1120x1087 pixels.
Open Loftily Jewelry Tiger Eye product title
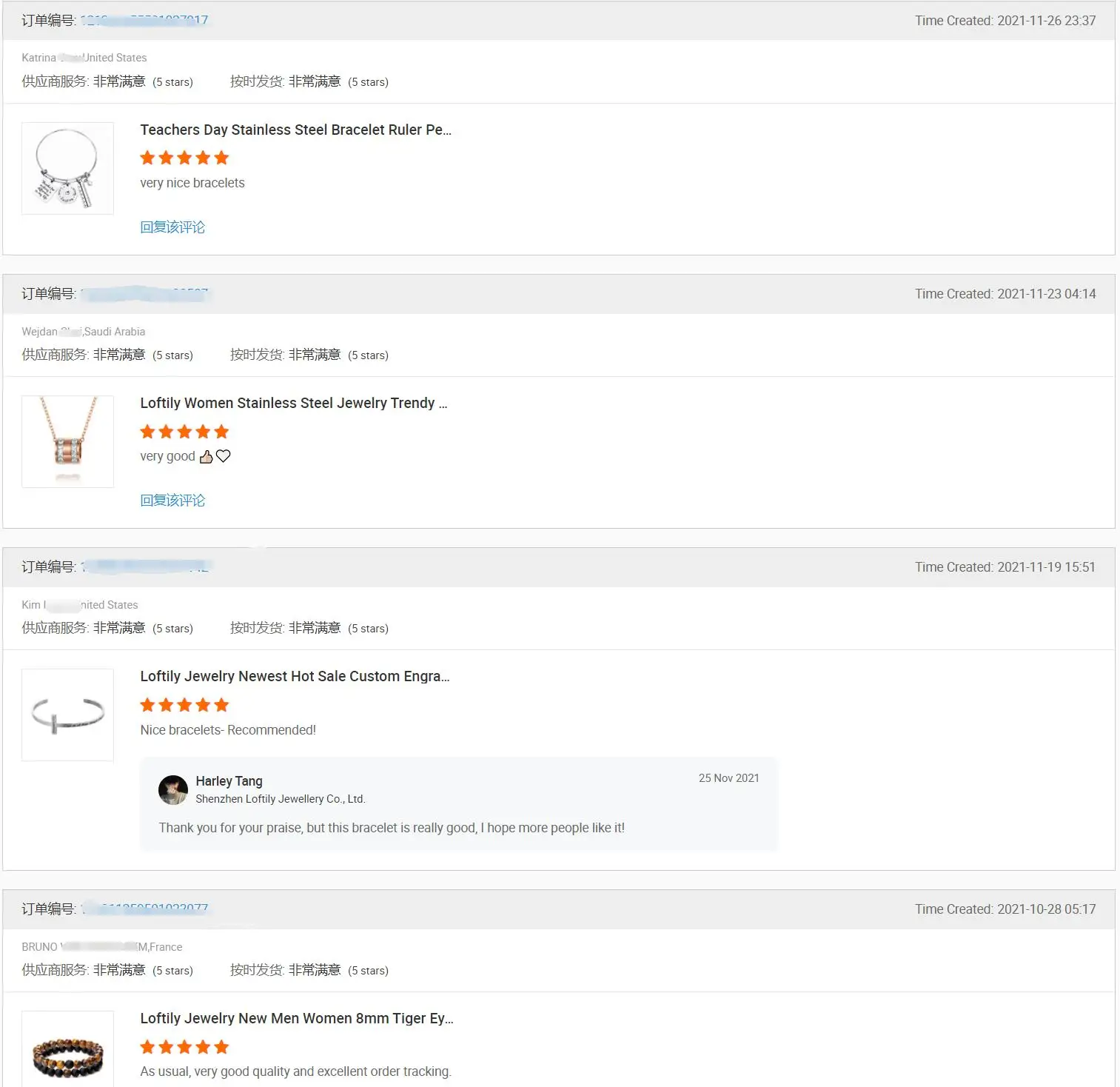pos(296,1019)
